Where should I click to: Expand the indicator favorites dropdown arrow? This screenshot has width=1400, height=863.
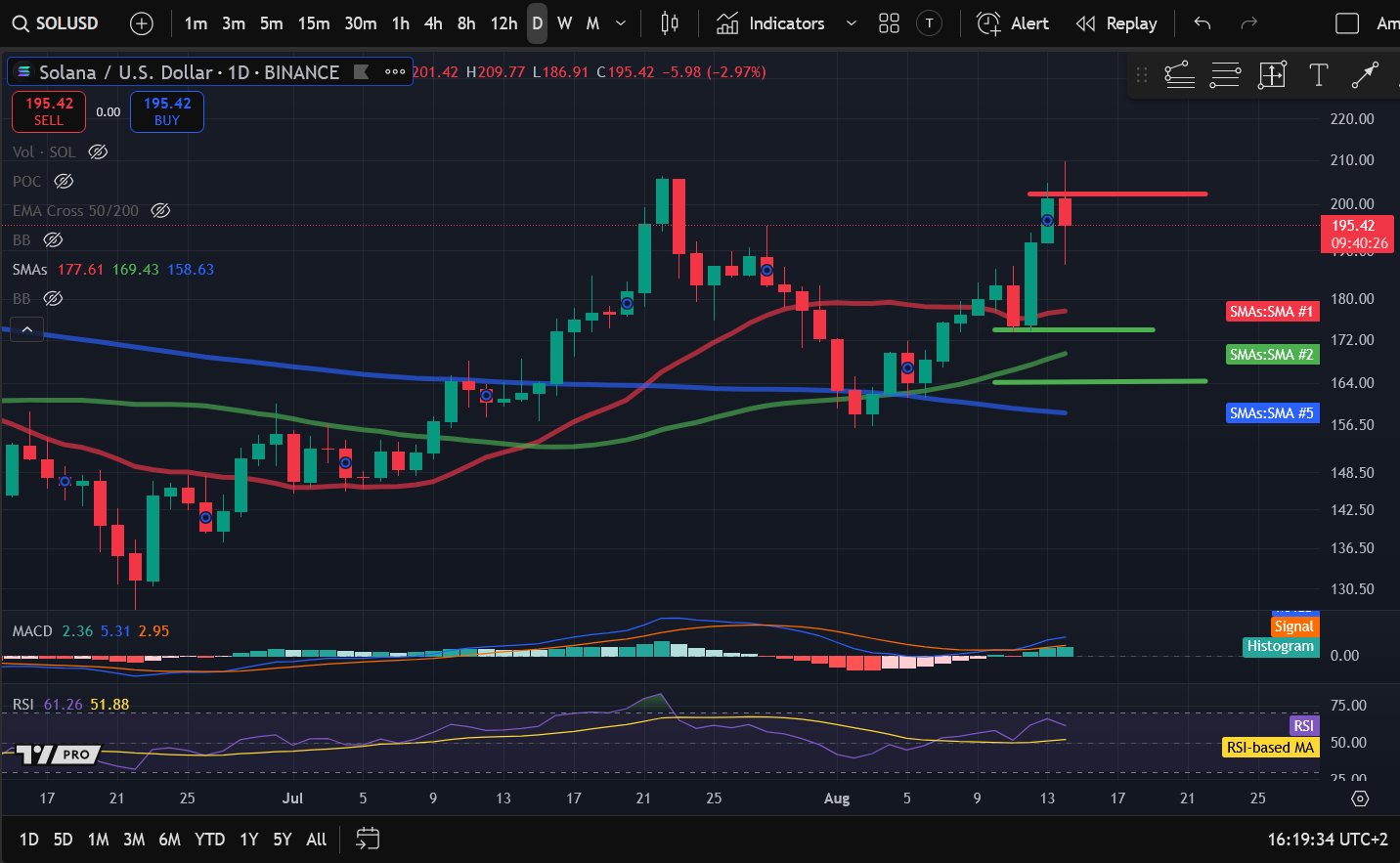851,23
